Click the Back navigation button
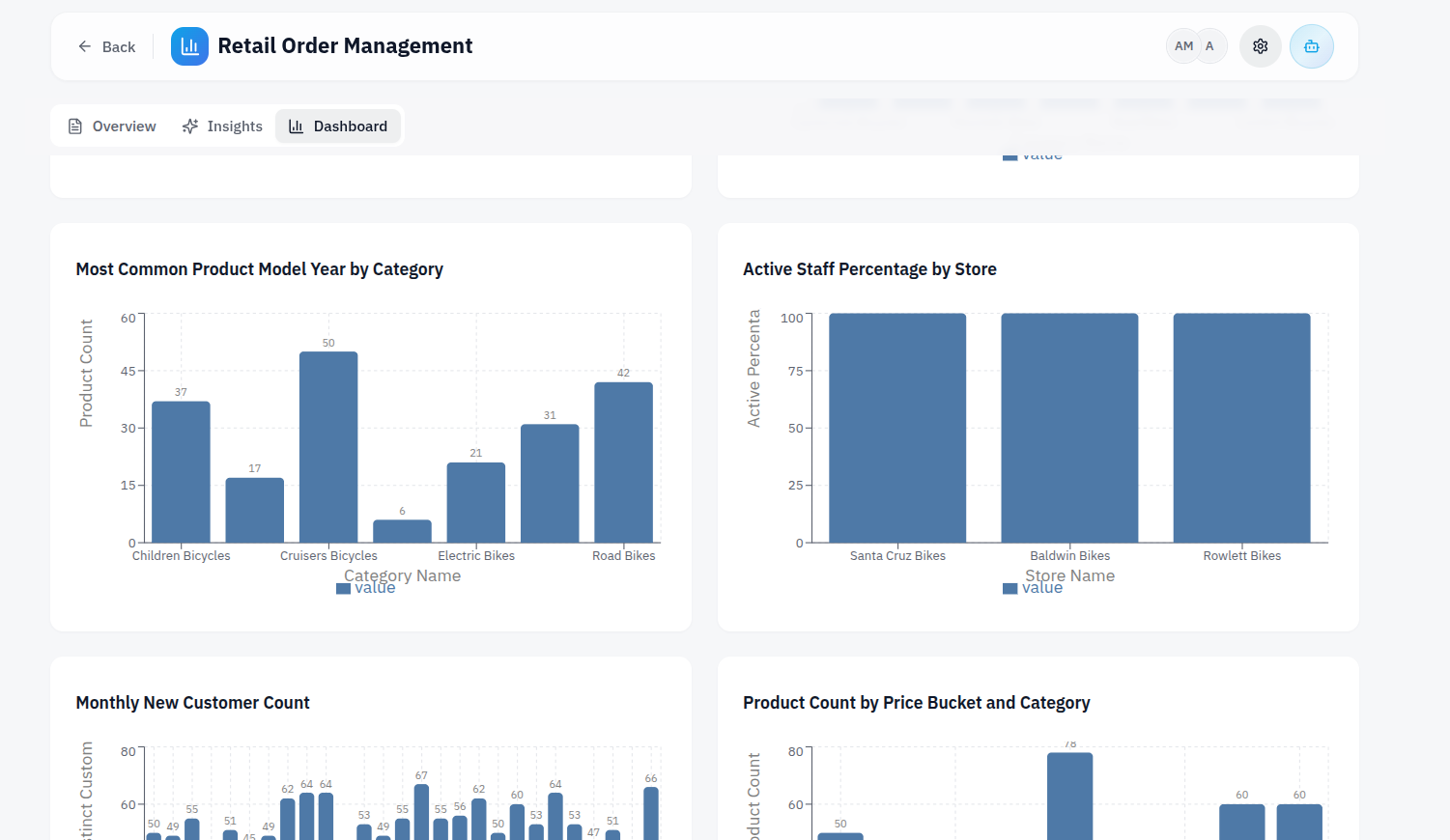 pyautogui.click(x=106, y=45)
